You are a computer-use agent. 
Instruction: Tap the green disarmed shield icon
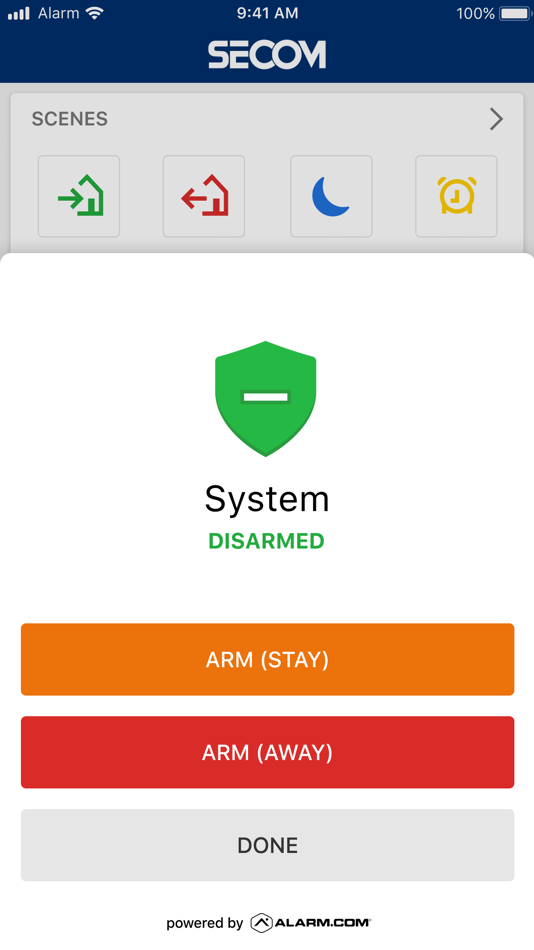coord(265,399)
